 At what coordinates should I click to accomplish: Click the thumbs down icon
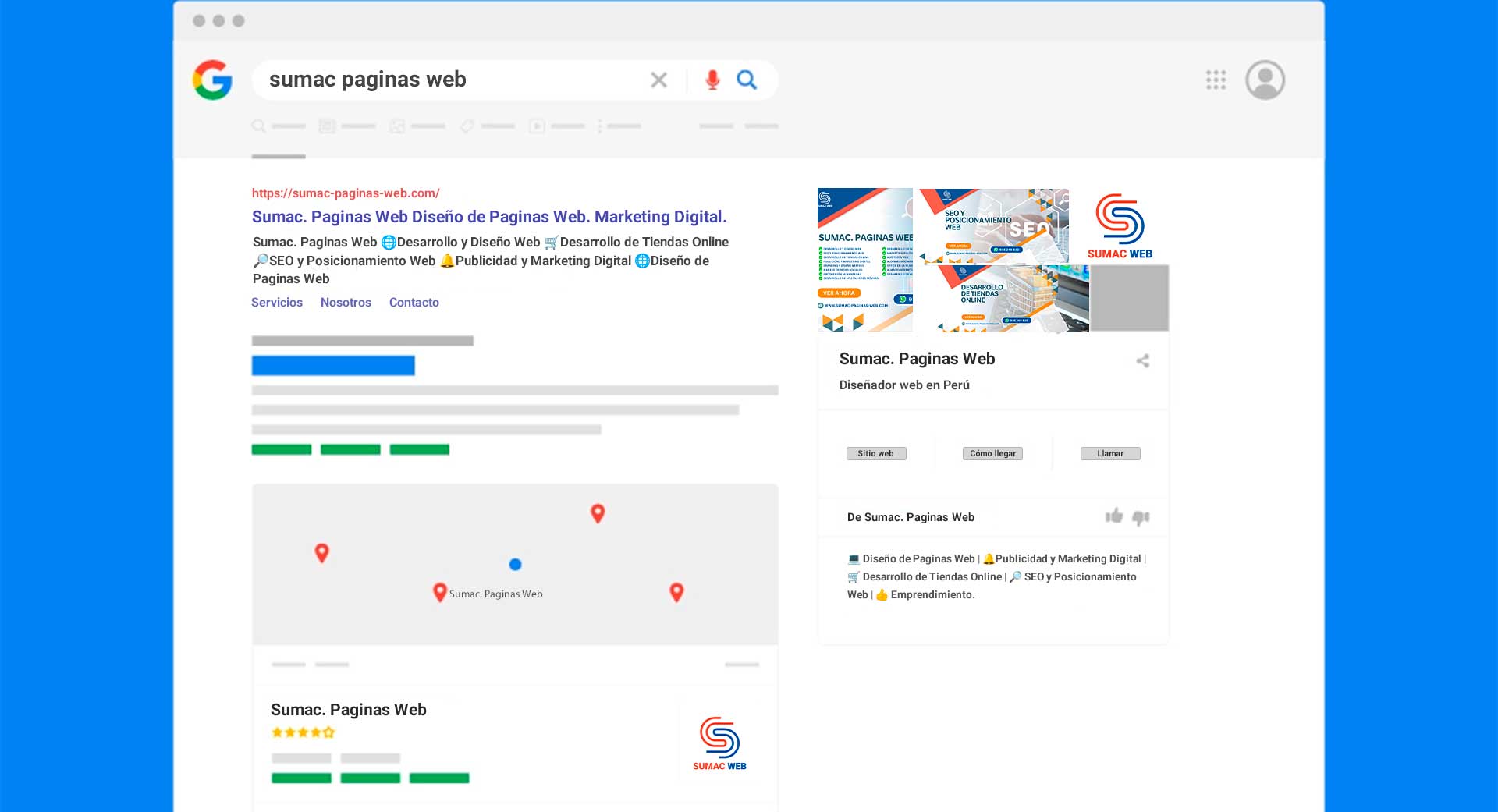tap(1141, 517)
